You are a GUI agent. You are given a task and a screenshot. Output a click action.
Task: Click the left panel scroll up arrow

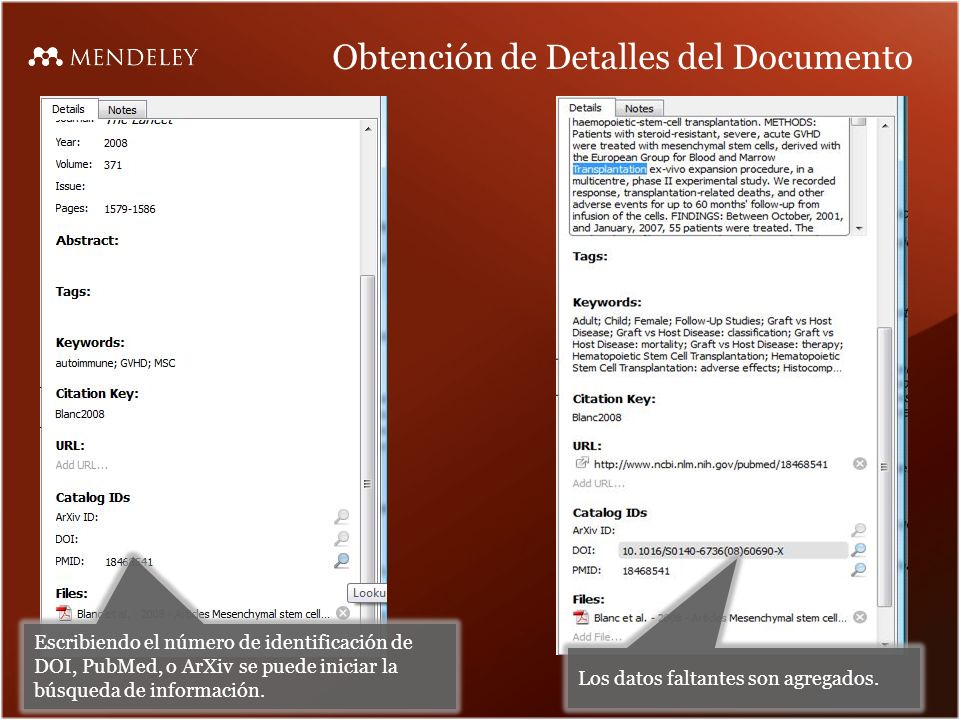(x=368, y=129)
